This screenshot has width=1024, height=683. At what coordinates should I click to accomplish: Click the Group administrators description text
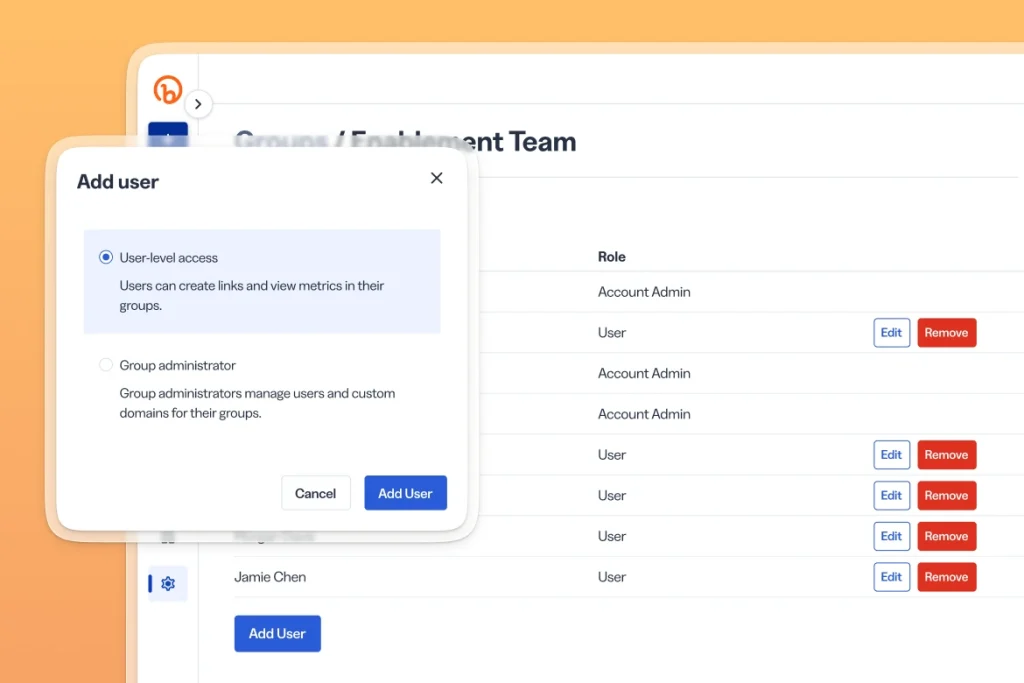coord(257,403)
